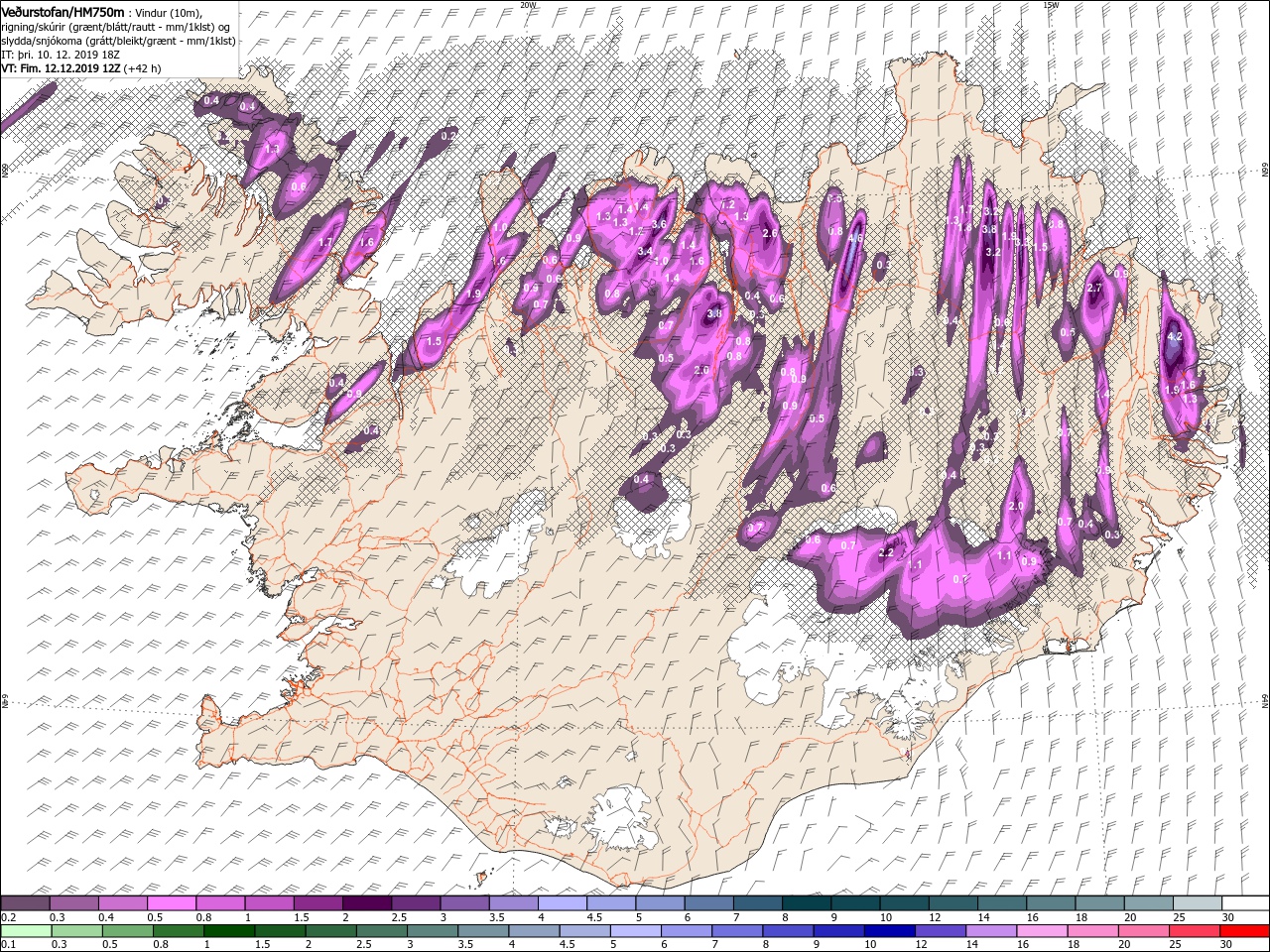
Task: Click the bright red swatch ending the lower legend
Action: coord(1244,931)
